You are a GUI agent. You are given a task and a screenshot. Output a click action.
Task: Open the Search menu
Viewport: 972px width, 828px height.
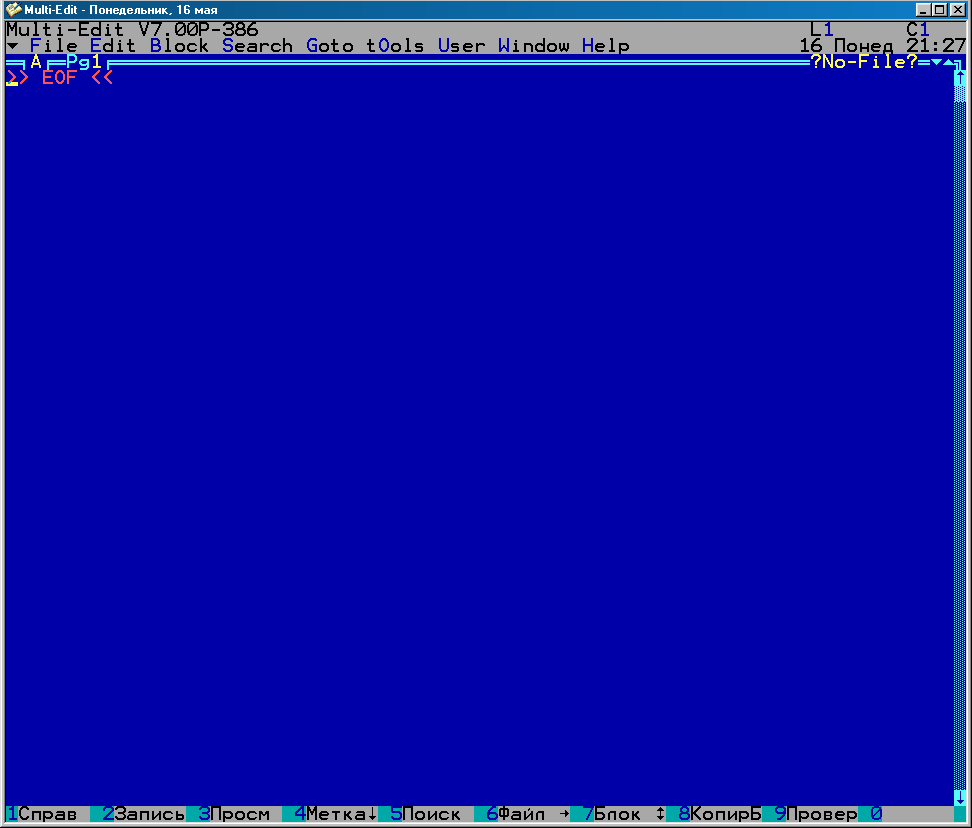click(x=257, y=46)
